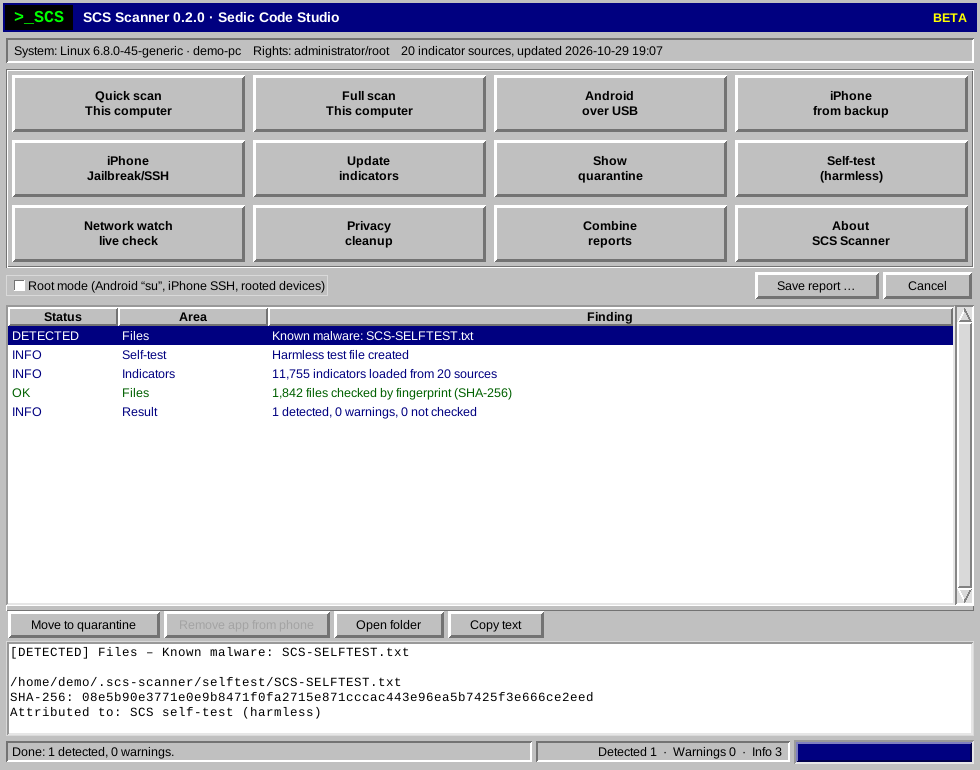Click the blue progress bar
Viewport: 980px width, 770px height.
coord(884,752)
